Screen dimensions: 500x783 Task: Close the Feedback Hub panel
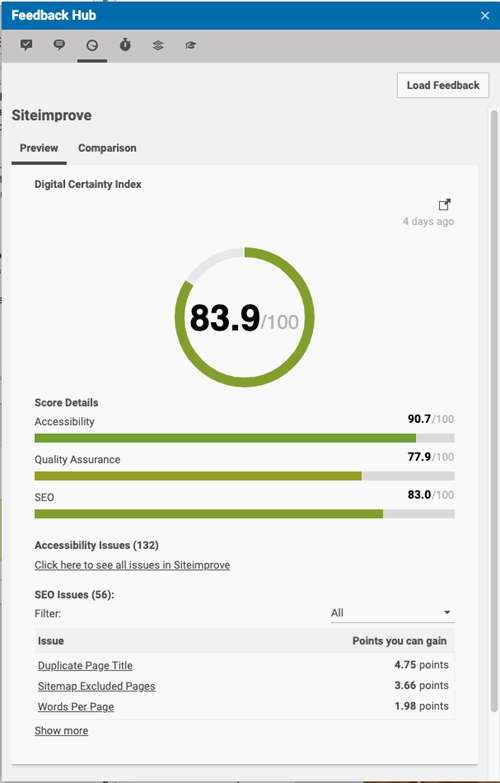point(485,15)
